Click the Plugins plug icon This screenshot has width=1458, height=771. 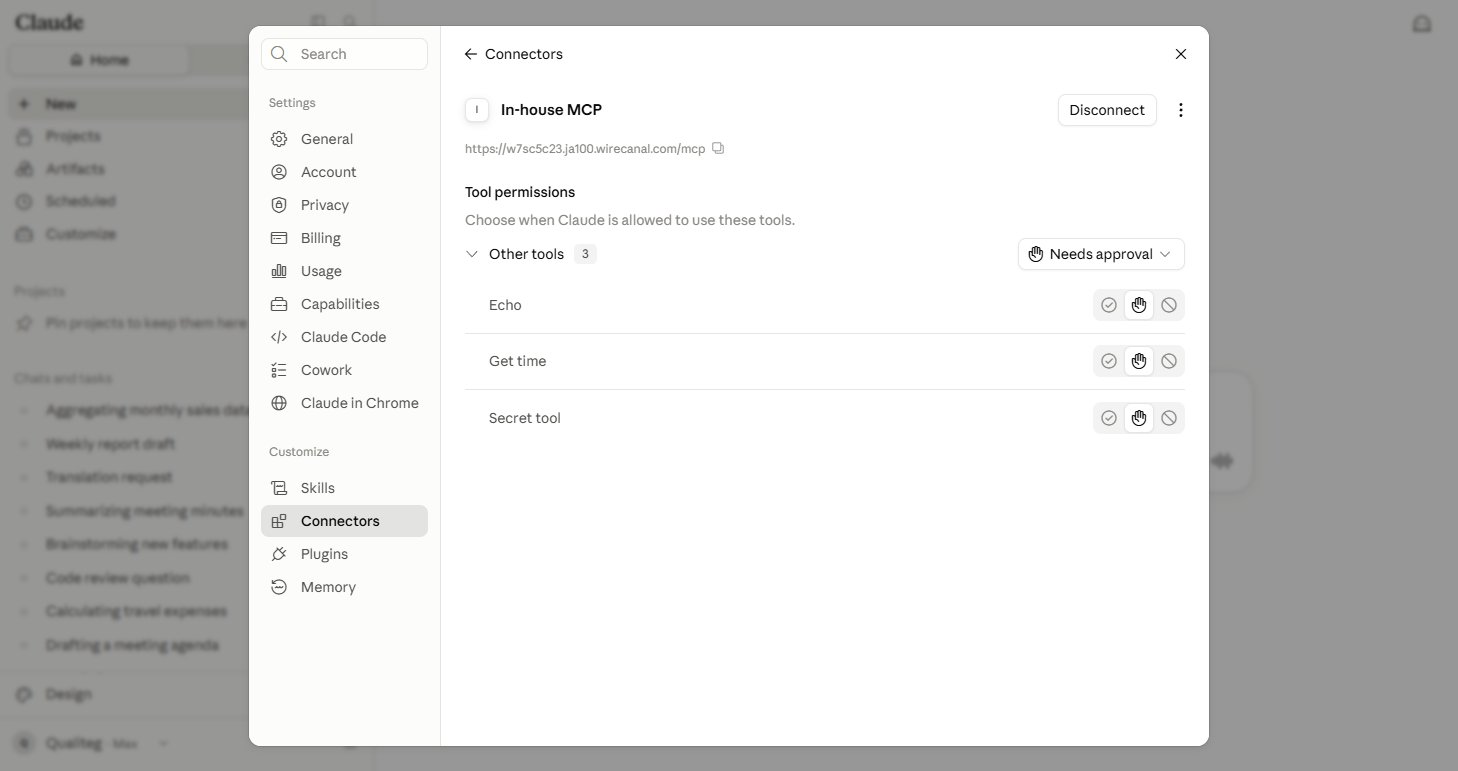tap(279, 554)
